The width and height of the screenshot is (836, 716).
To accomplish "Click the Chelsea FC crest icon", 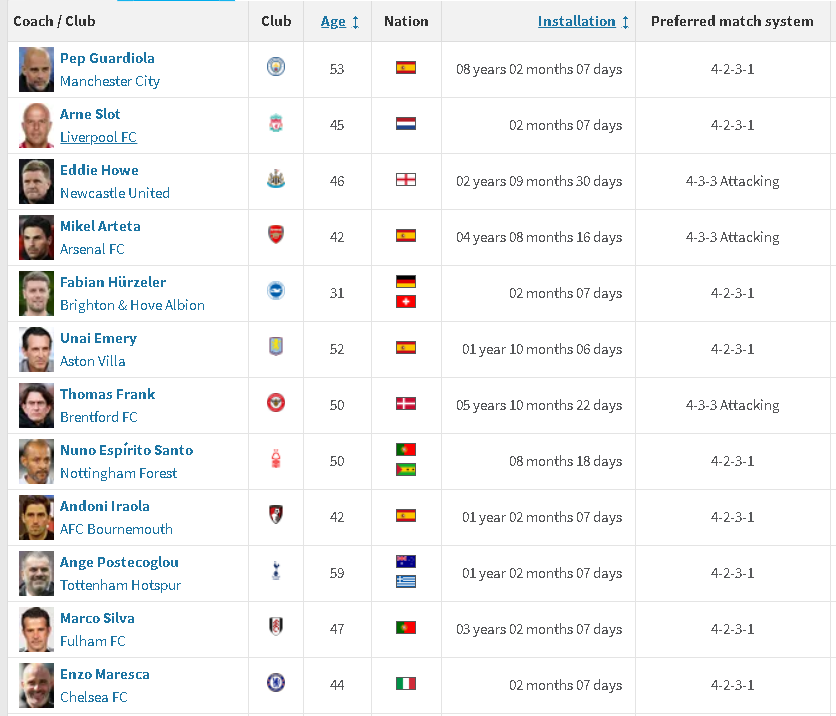I will (x=276, y=682).
